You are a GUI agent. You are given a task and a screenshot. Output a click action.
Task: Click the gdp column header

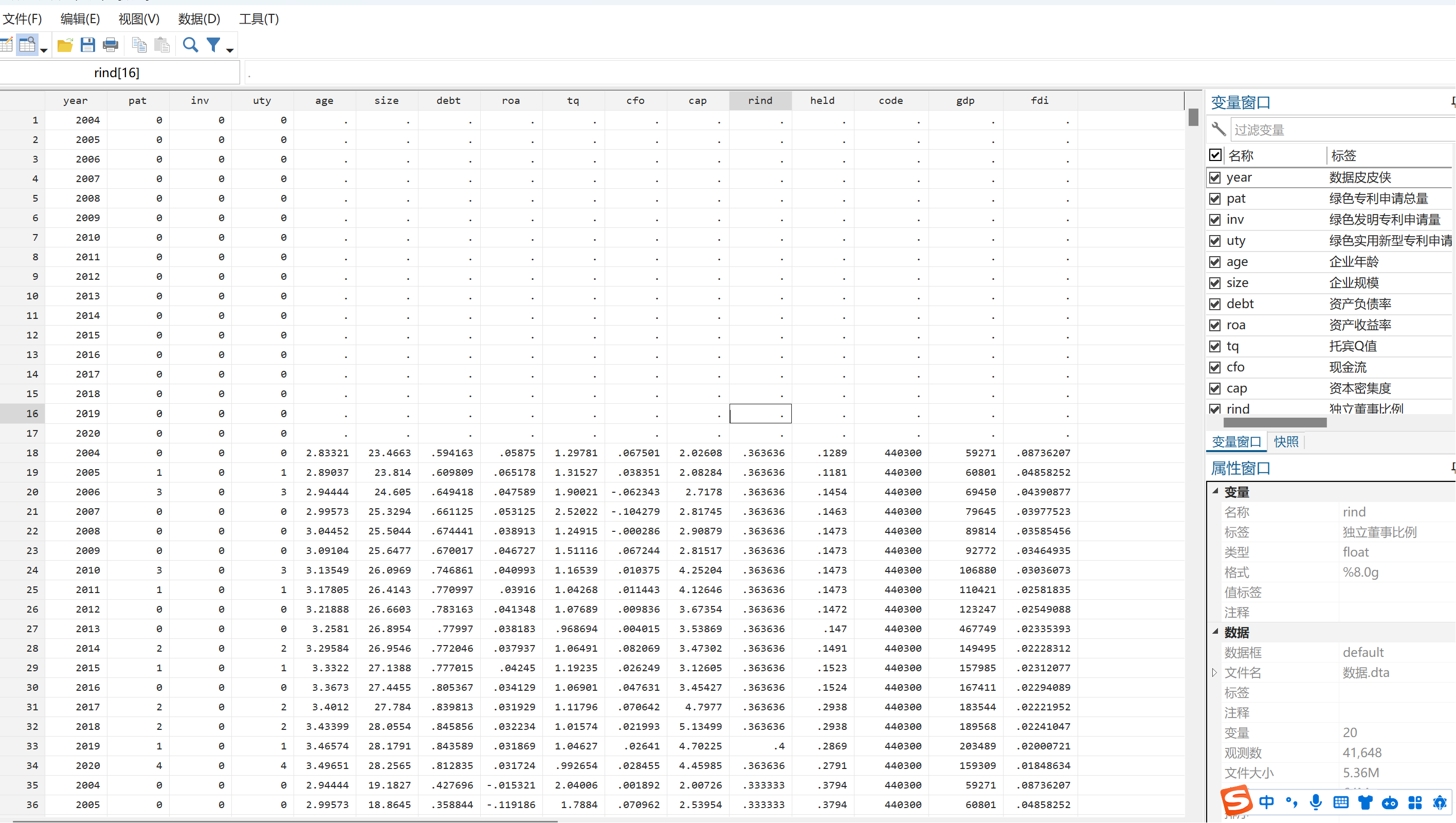pyautogui.click(x=965, y=101)
